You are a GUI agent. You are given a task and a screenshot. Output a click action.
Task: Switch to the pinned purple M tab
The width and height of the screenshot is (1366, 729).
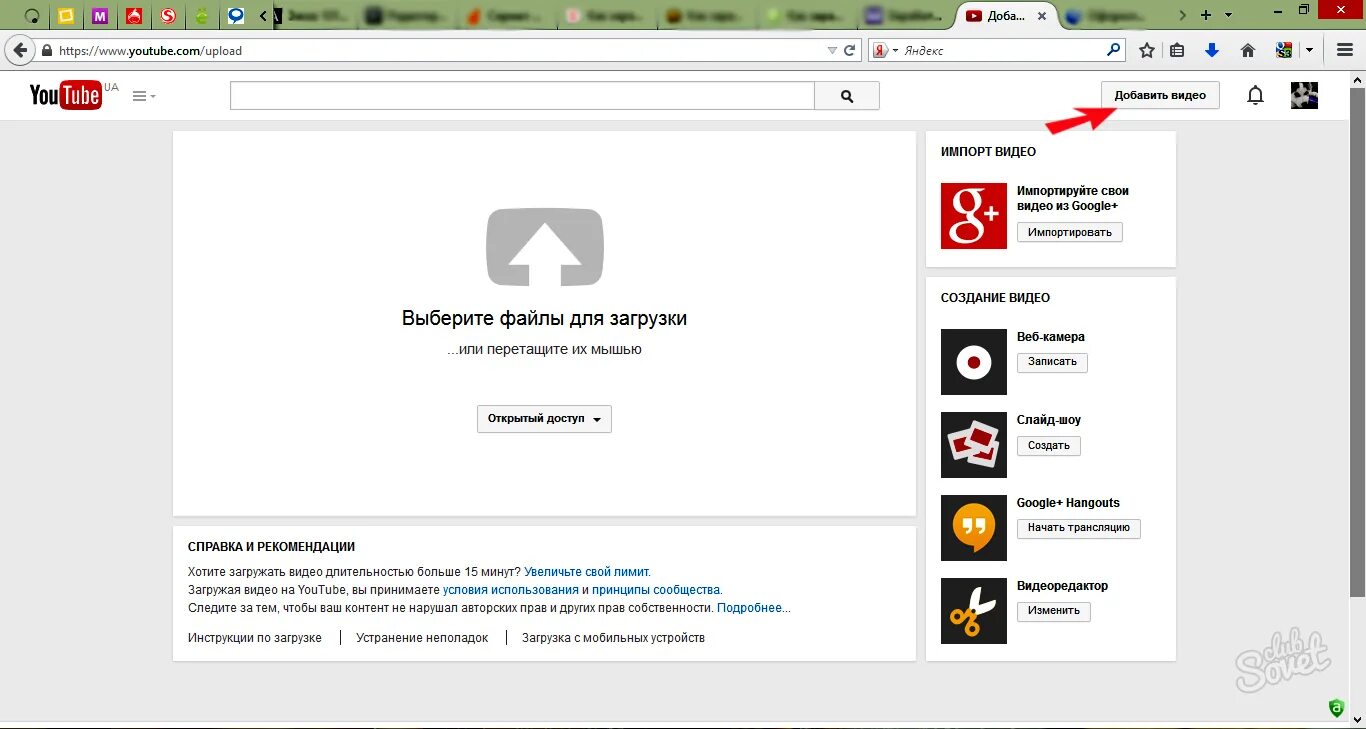[x=99, y=16]
